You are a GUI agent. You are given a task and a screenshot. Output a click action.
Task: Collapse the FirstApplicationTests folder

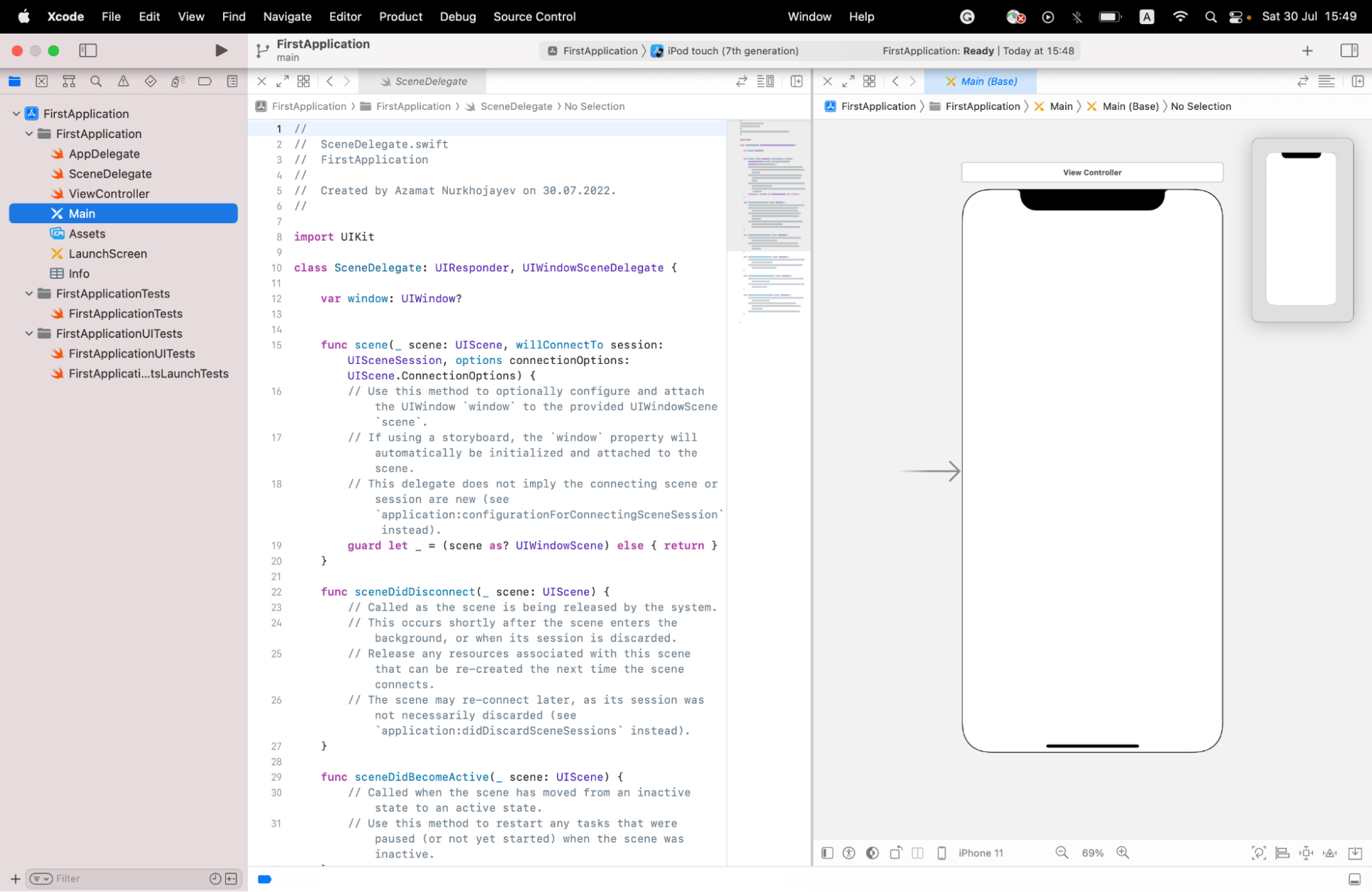point(29,293)
